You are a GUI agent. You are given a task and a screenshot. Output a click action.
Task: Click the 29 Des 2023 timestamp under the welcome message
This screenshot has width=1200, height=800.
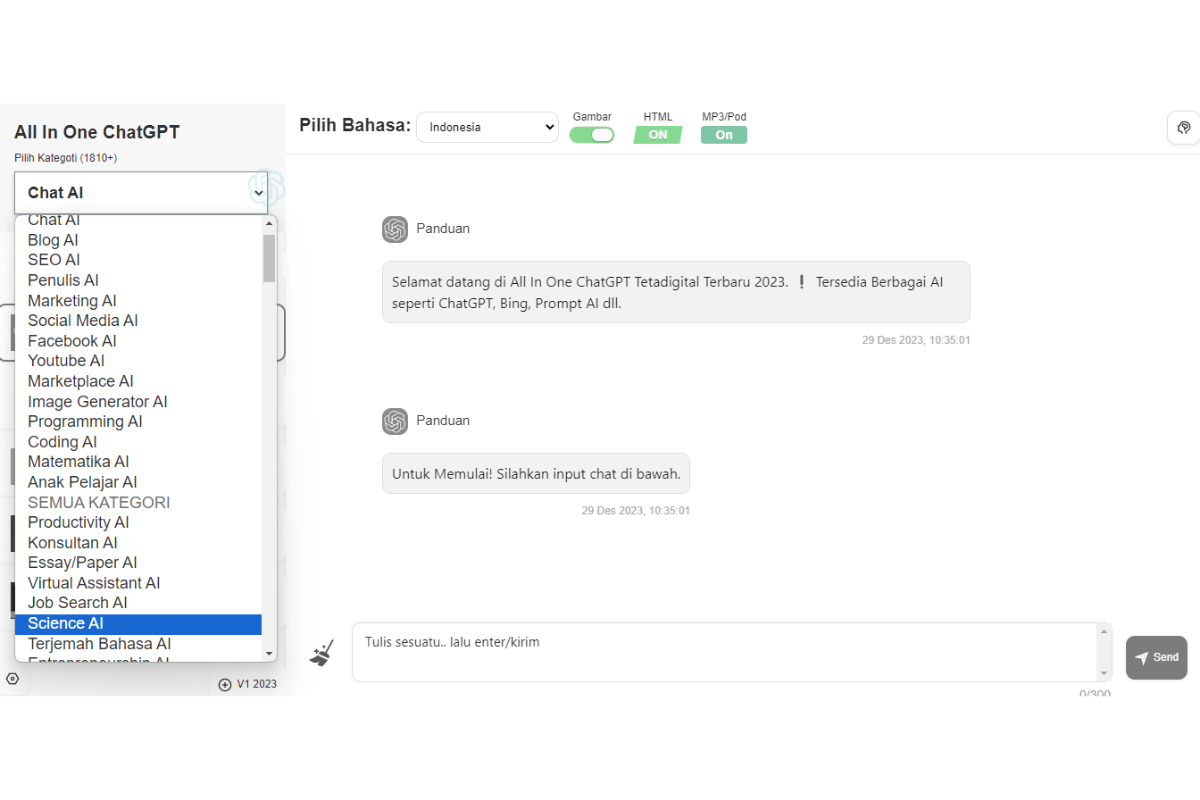(x=916, y=340)
